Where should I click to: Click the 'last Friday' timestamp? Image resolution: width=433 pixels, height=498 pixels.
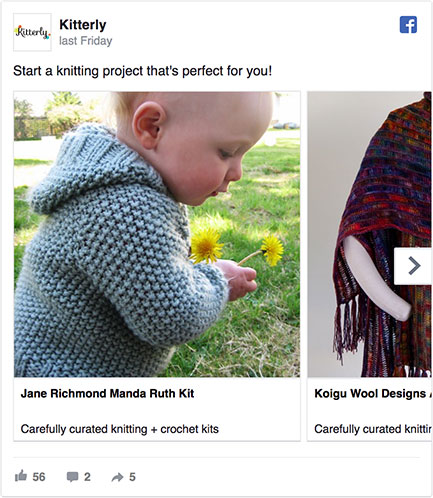click(86, 41)
